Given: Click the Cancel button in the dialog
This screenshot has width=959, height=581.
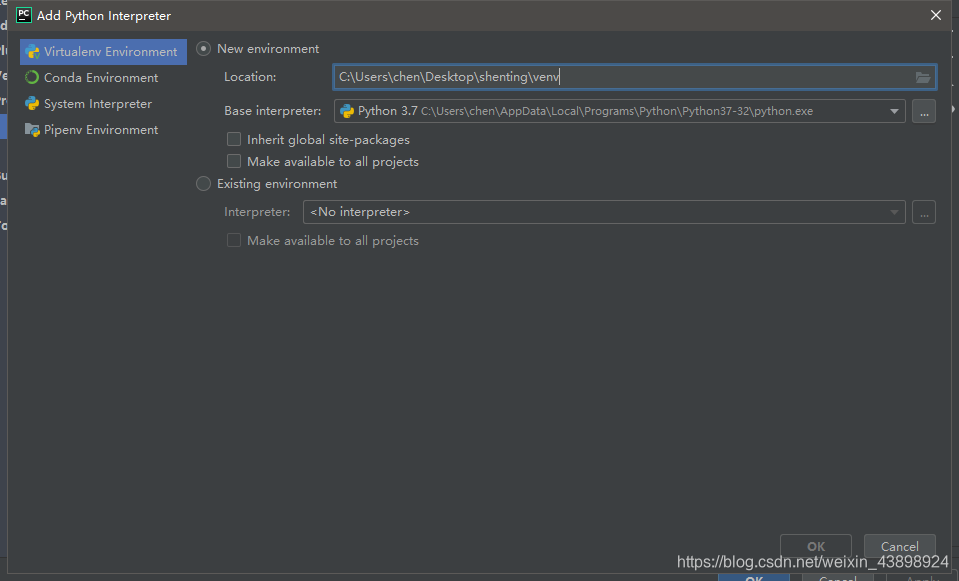Looking at the screenshot, I should [900, 546].
